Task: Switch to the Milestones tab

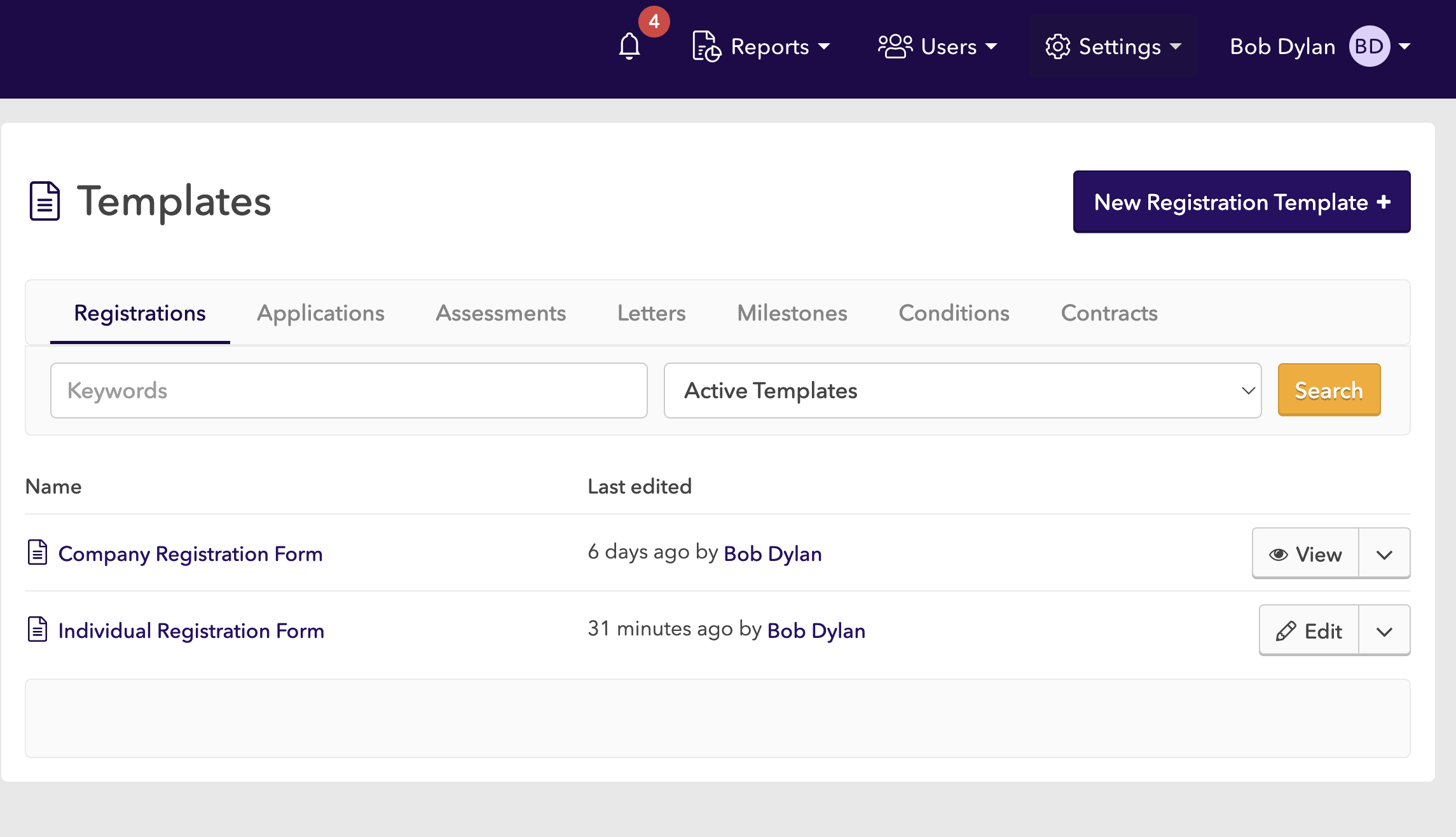Action: tap(792, 313)
